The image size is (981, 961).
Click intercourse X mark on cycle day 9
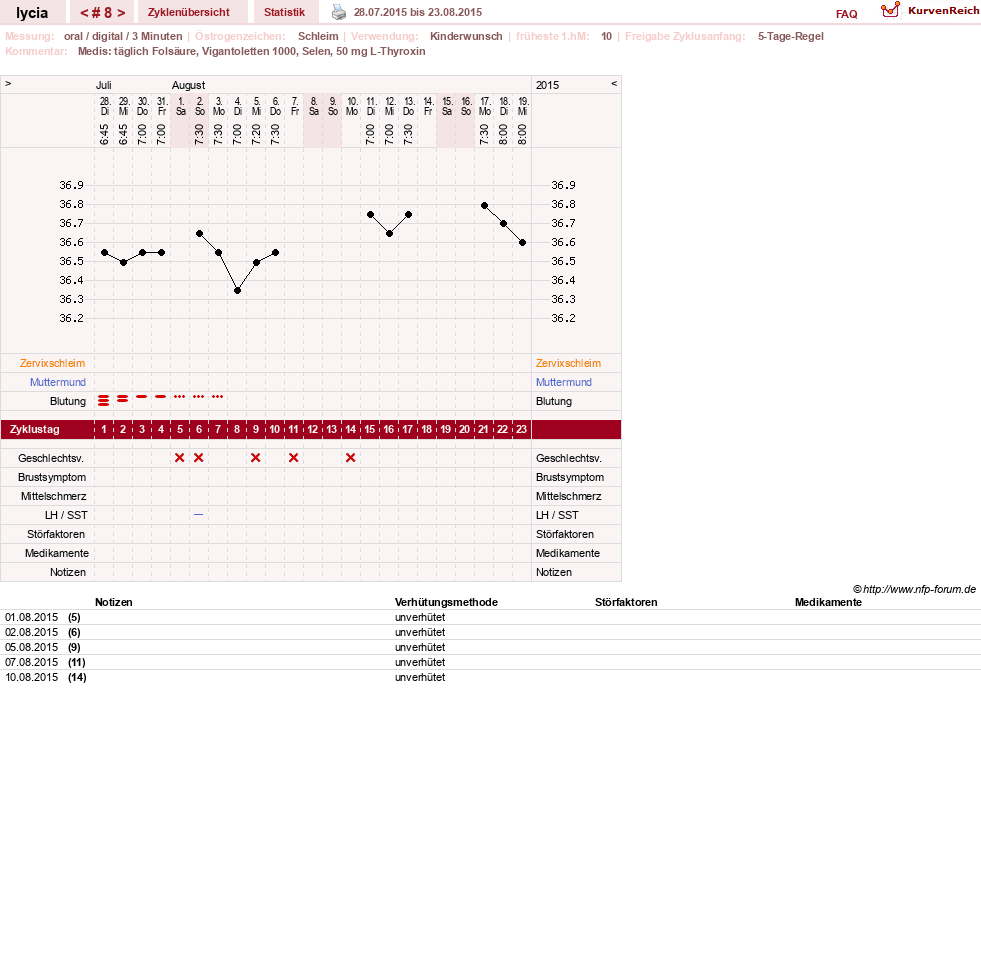[255, 458]
